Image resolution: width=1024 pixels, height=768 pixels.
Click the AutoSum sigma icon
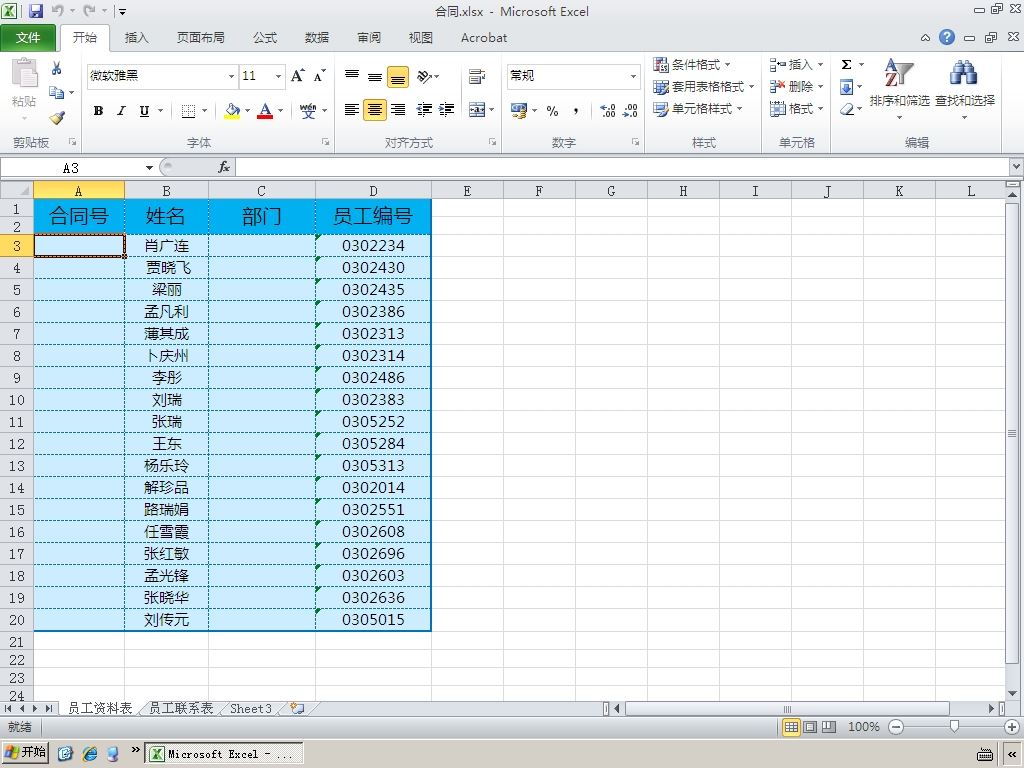coord(846,65)
